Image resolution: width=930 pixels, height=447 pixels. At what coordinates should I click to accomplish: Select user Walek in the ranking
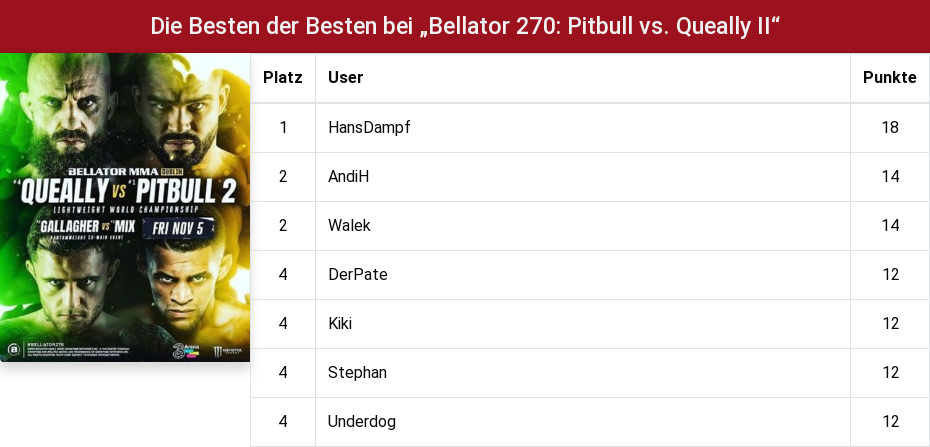tap(349, 226)
